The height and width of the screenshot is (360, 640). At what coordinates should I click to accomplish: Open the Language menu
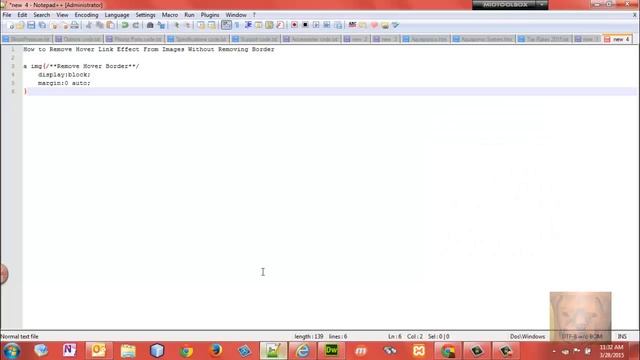[117, 15]
